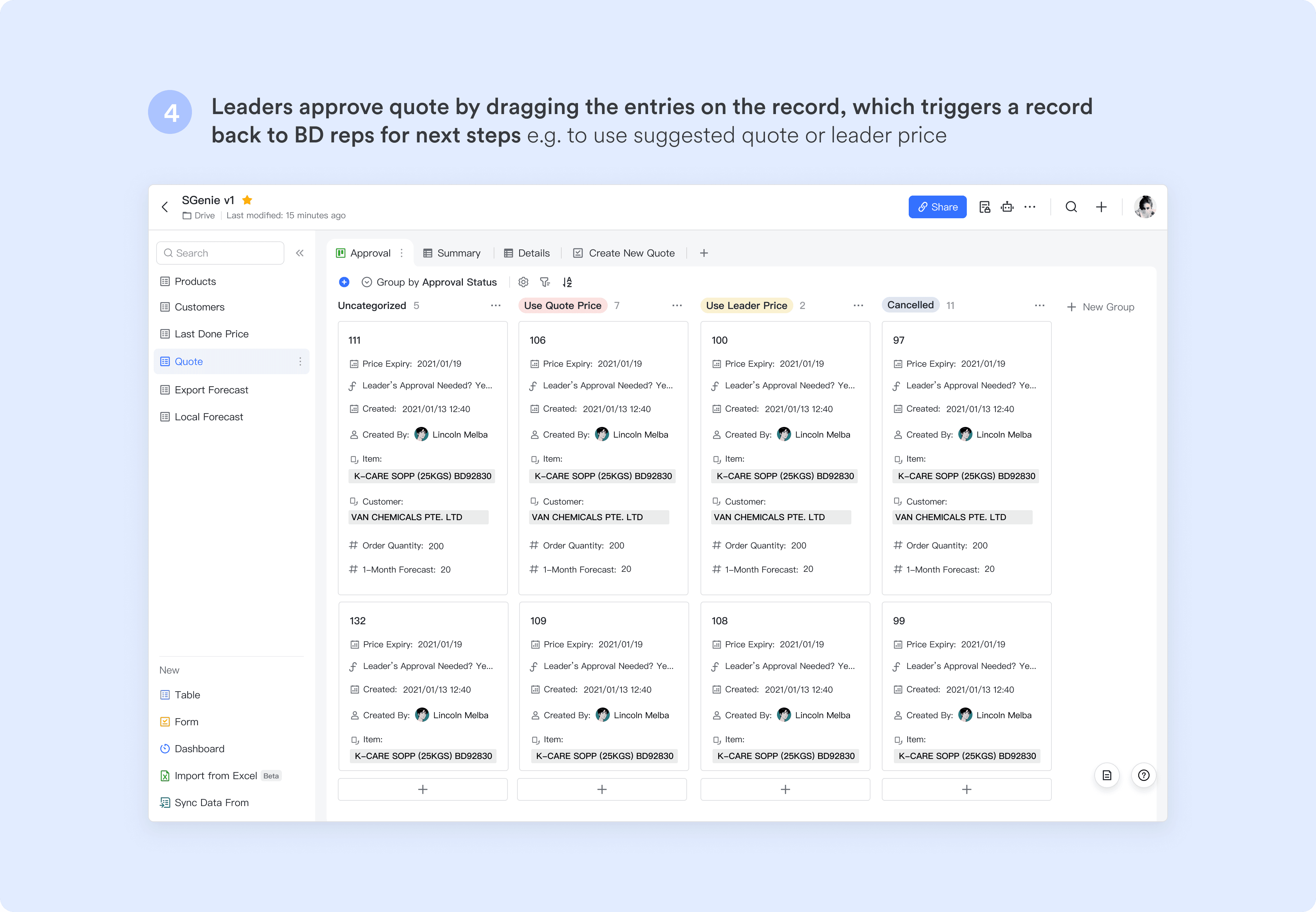Screen dimensions: 1316x912
Task: Click the automation robot icon
Action: pos(1007,207)
